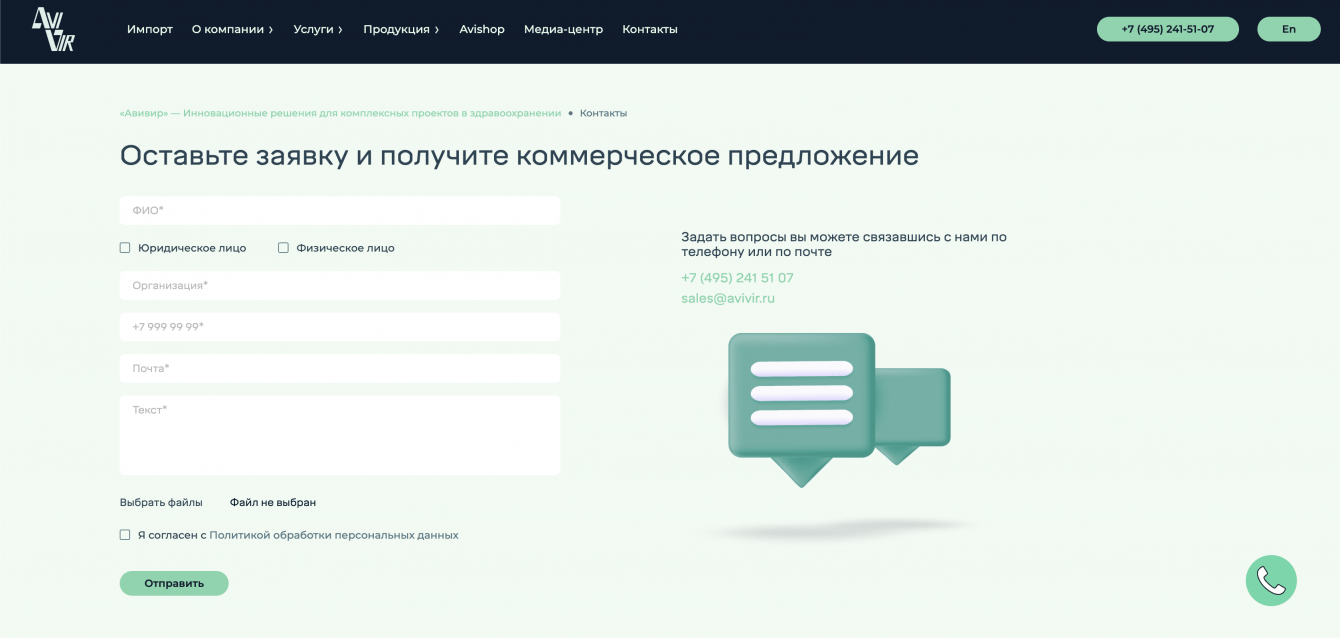The image size is (1340, 638).
Task: Focus the phone number +7 999 field
Action: [x=340, y=327]
